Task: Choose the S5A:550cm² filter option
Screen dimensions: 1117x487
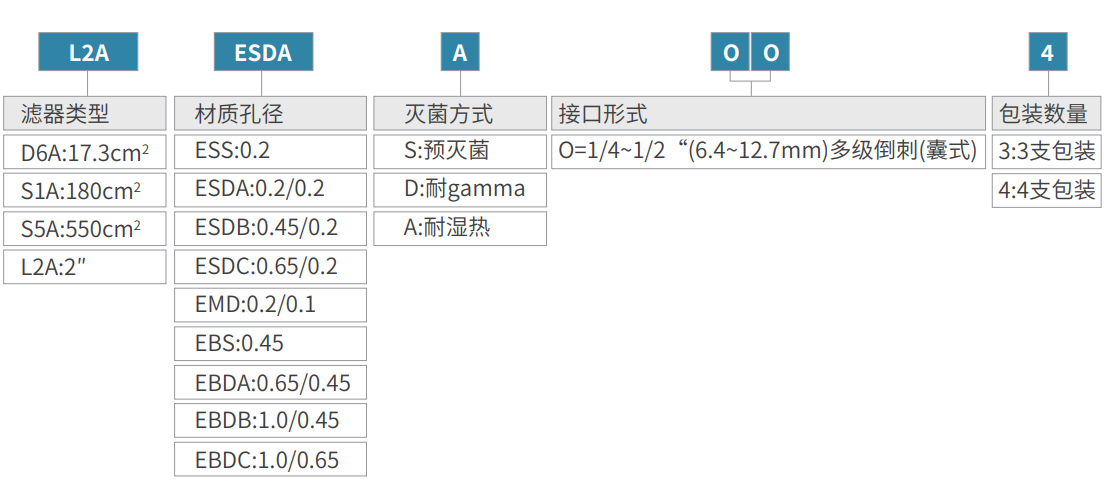Action: pyautogui.click(x=84, y=229)
